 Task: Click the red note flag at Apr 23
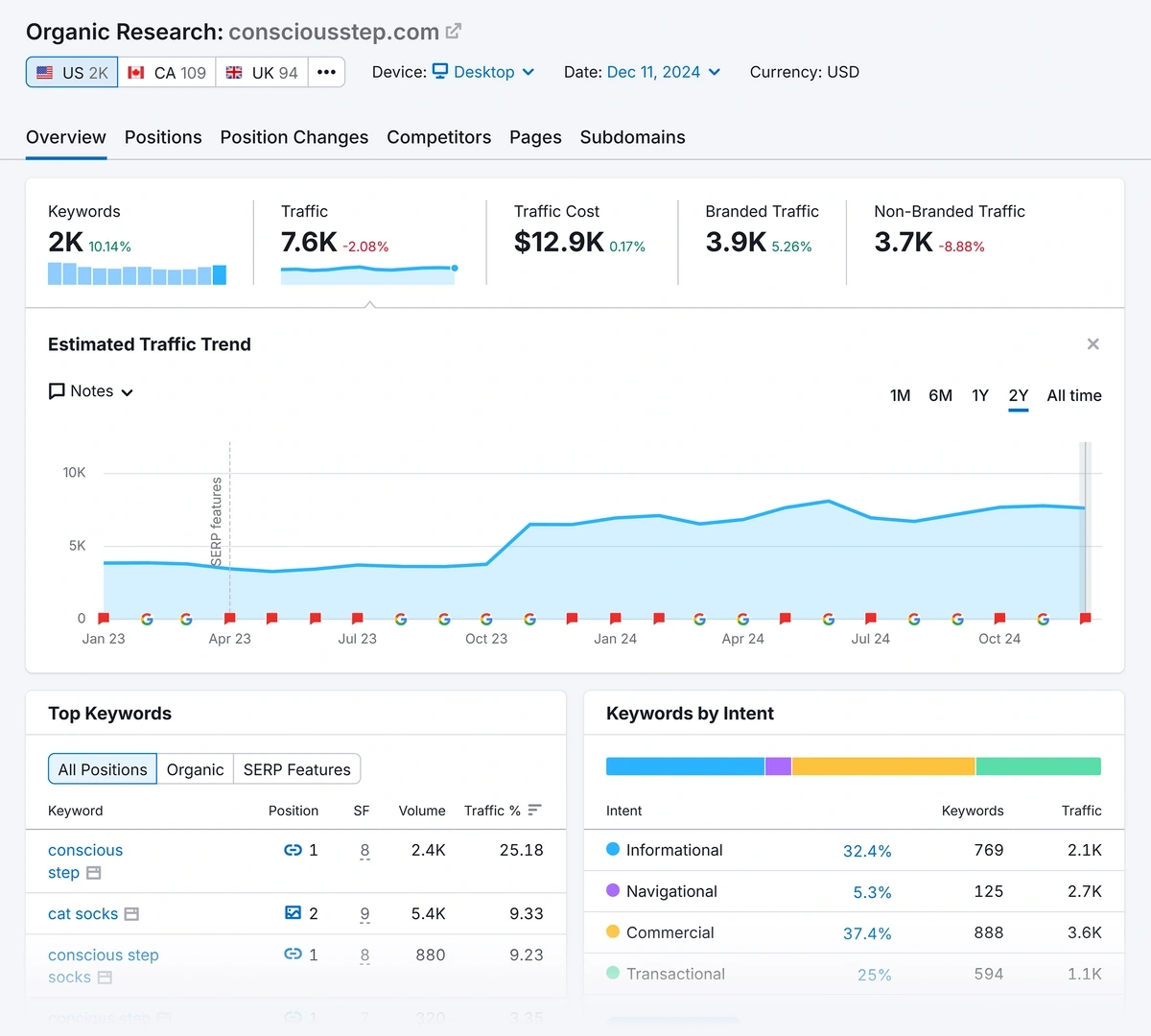pyautogui.click(x=229, y=619)
